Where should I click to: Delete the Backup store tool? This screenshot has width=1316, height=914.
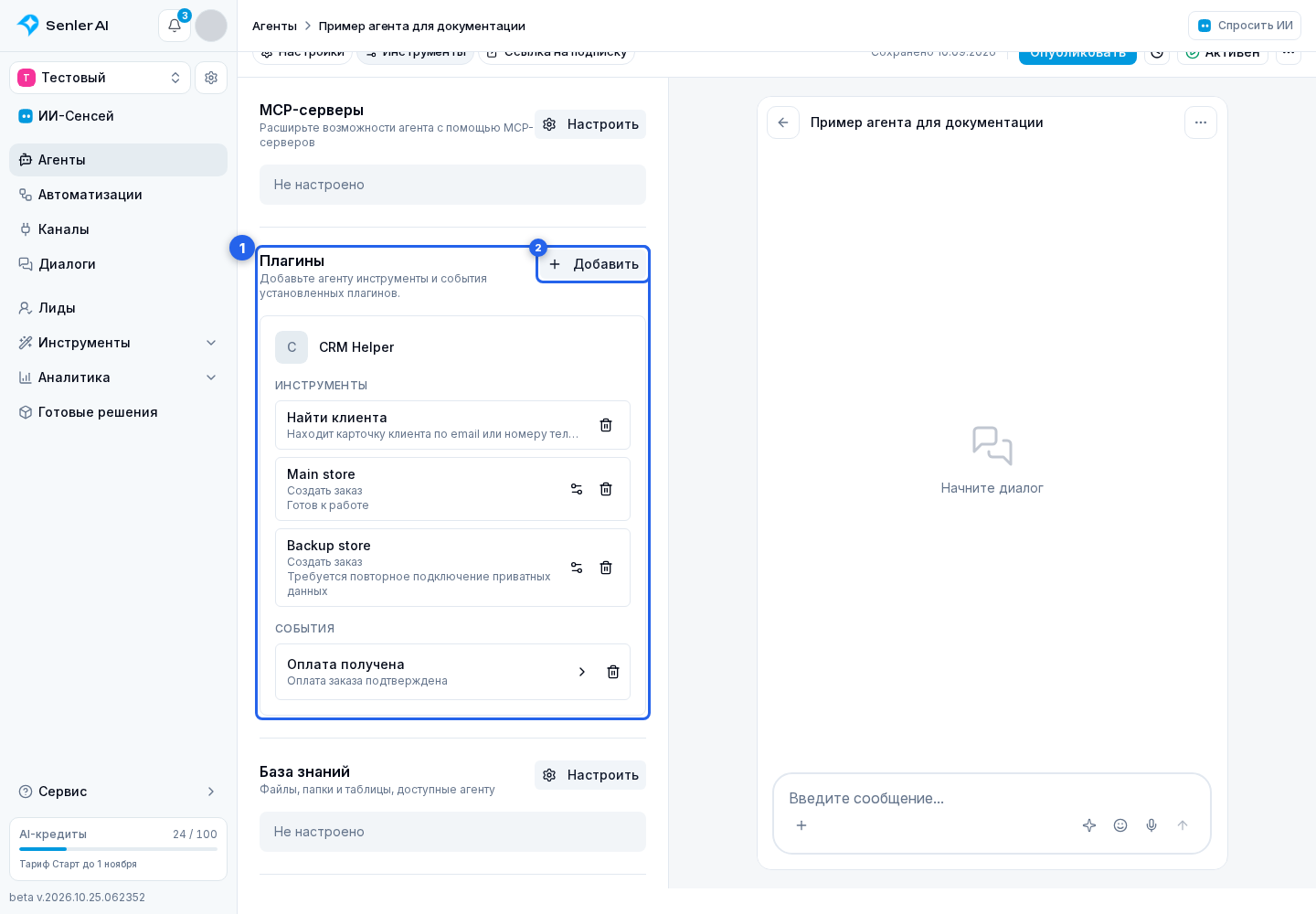[x=606, y=568]
